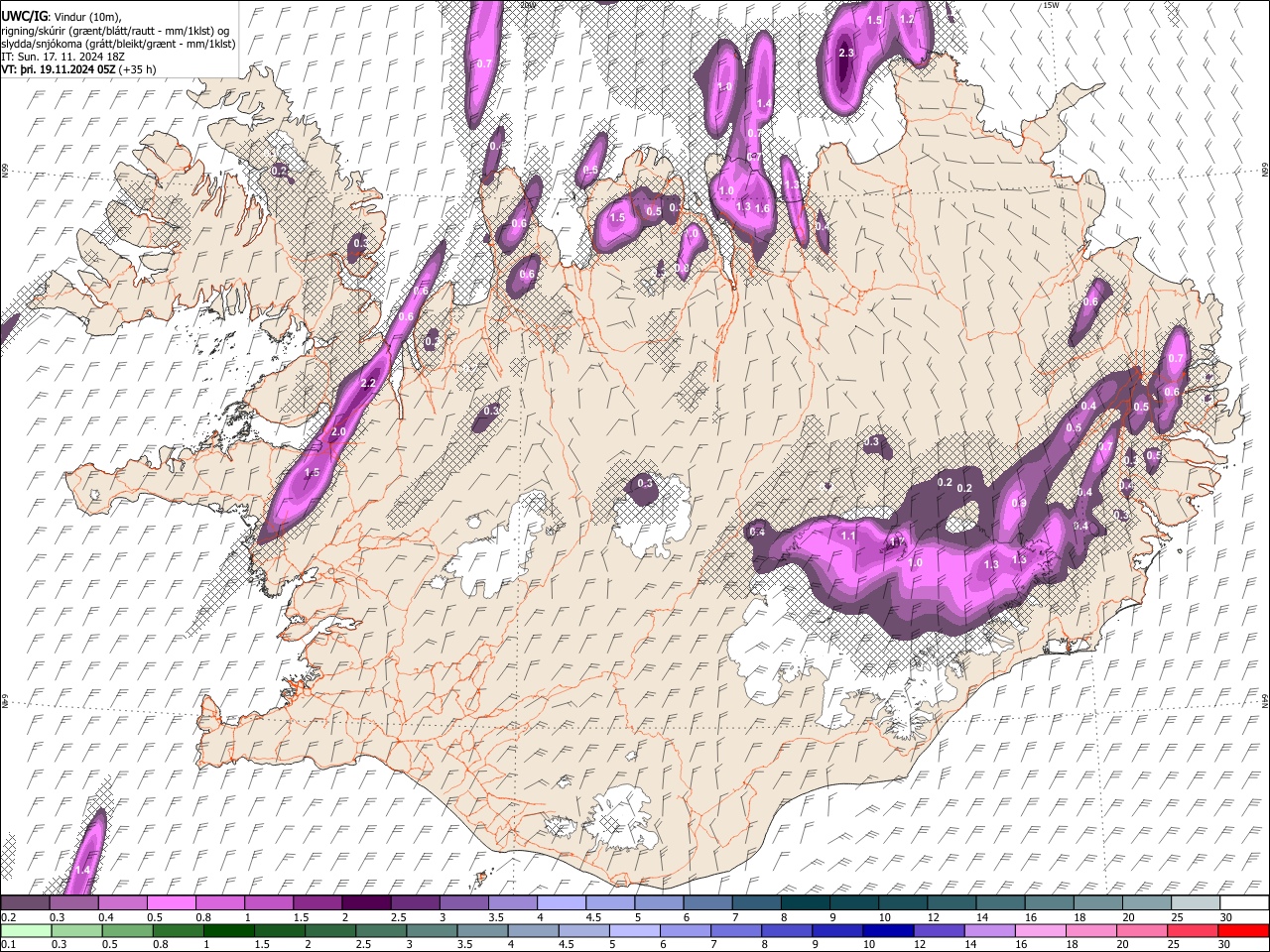Select the '1.2' precipitation value near the top
Screen dimensions: 1270x952
907,20
